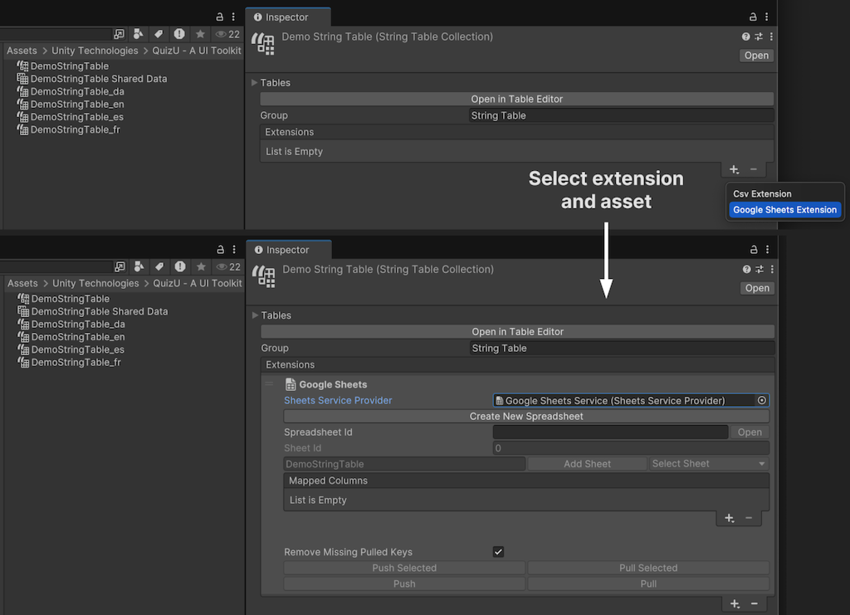Image resolution: width=850 pixels, height=615 pixels.
Task: Open the Select Sheet dropdown
Action: point(707,463)
